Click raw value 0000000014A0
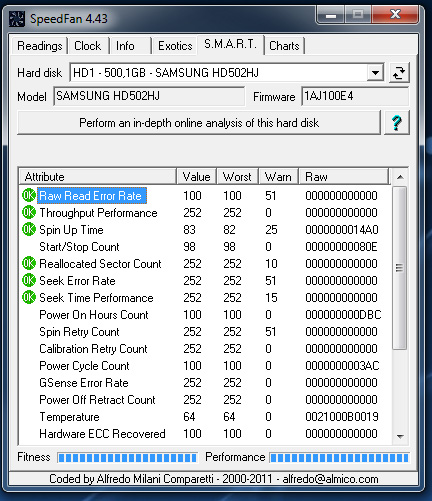 click(342, 230)
